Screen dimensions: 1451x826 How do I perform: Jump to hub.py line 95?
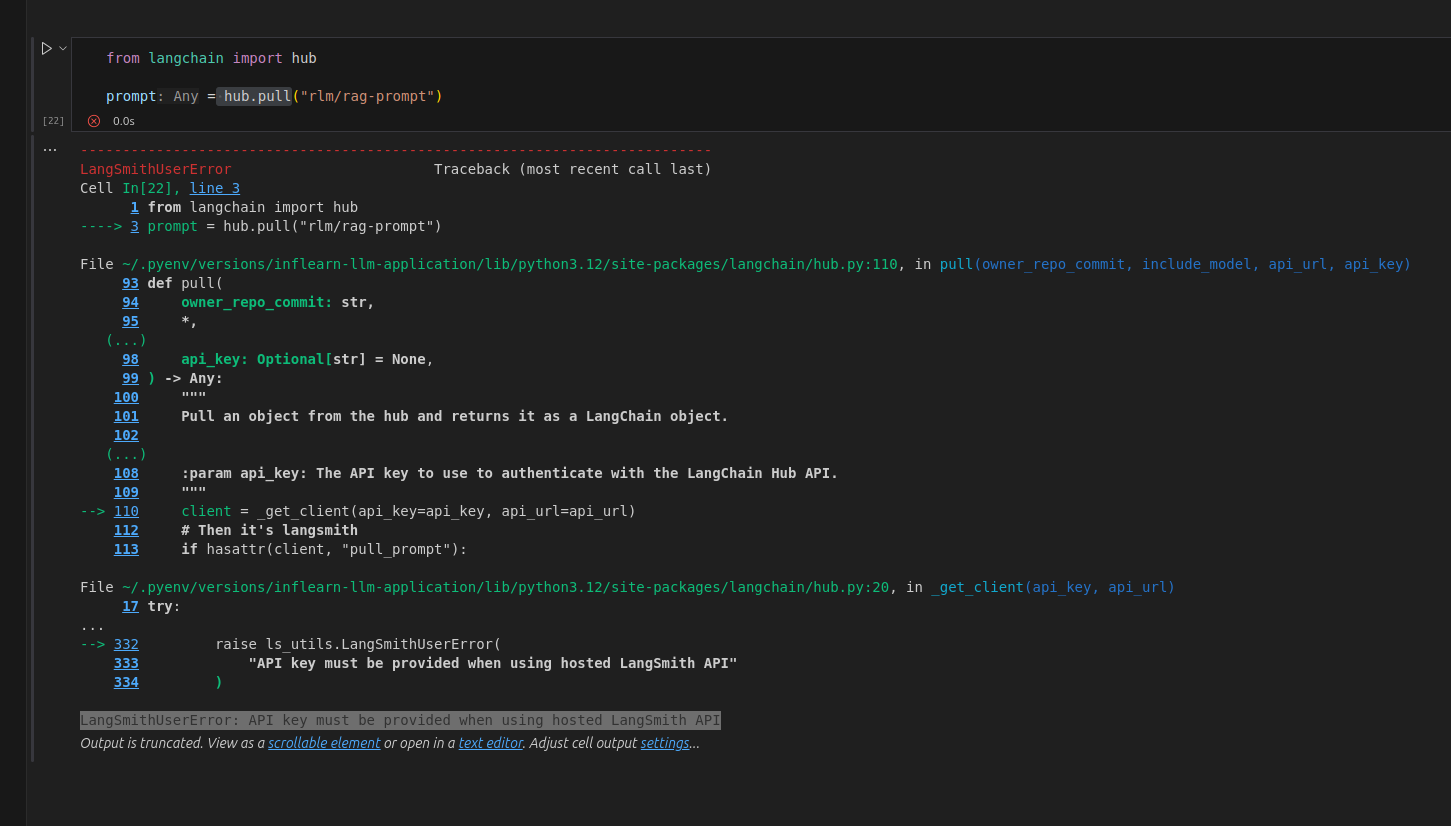coord(131,321)
